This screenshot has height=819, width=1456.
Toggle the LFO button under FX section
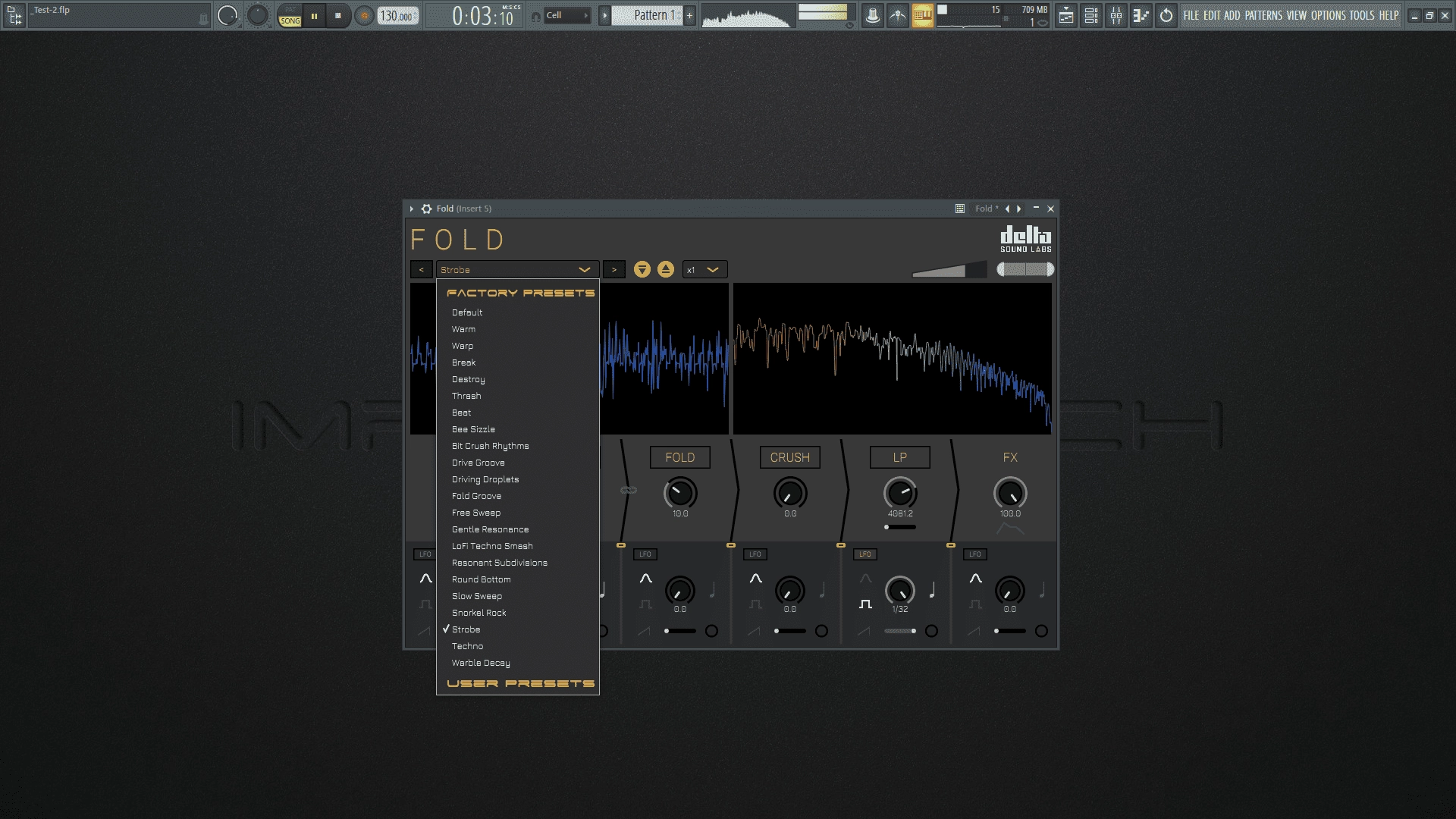(975, 554)
